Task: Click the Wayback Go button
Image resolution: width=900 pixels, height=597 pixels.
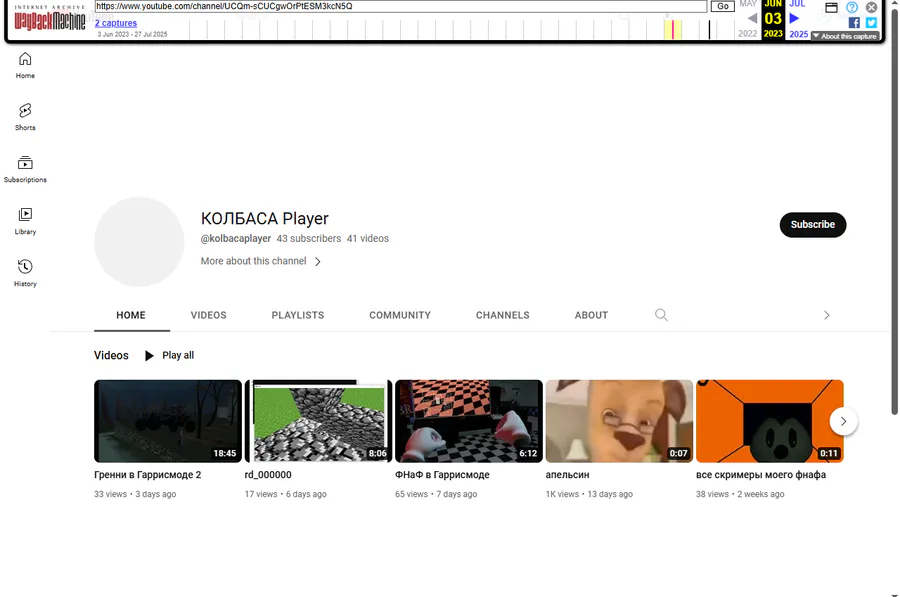Action: 723,6
